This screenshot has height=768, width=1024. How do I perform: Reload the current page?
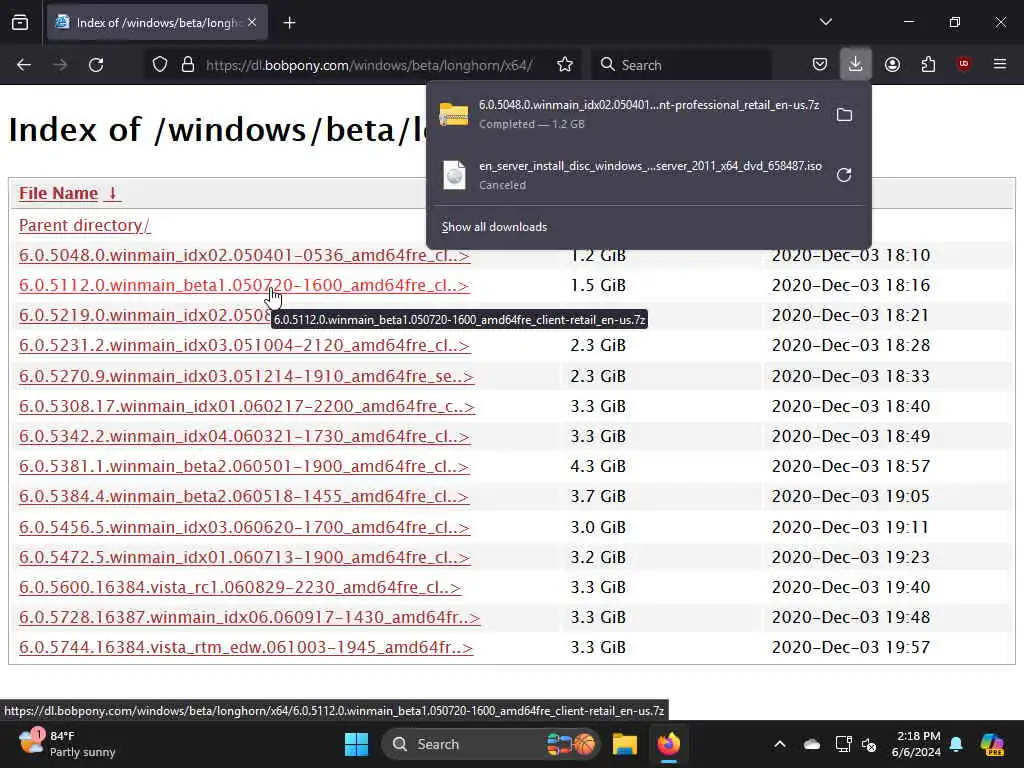pyautogui.click(x=96, y=65)
